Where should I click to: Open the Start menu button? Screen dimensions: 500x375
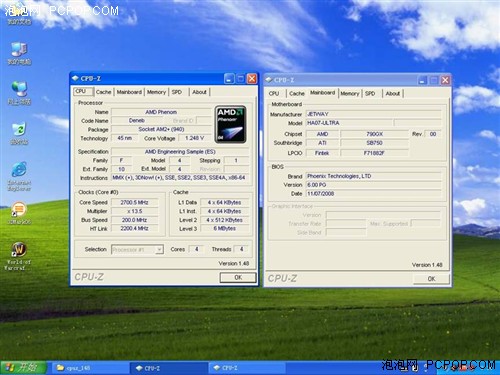(x=23, y=368)
